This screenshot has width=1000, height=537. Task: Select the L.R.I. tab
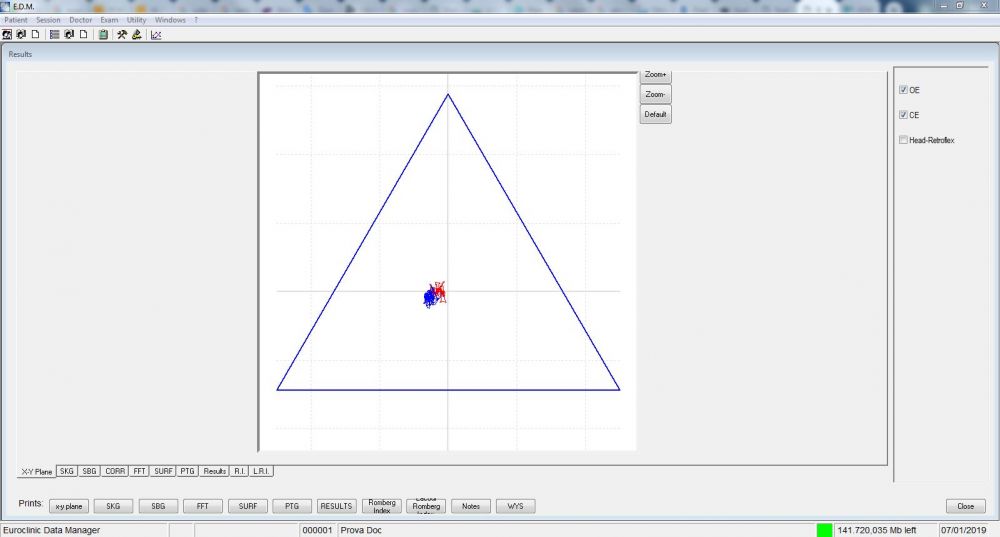pyautogui.click(x=261, y=470)
